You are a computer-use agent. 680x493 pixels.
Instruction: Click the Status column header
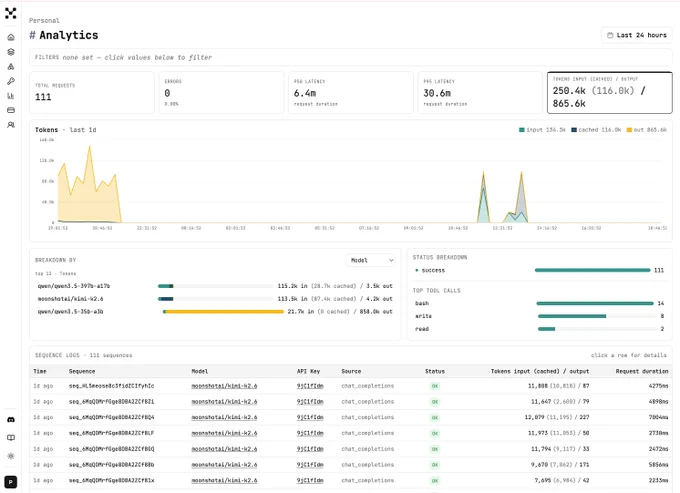click(x=435, y=371)
